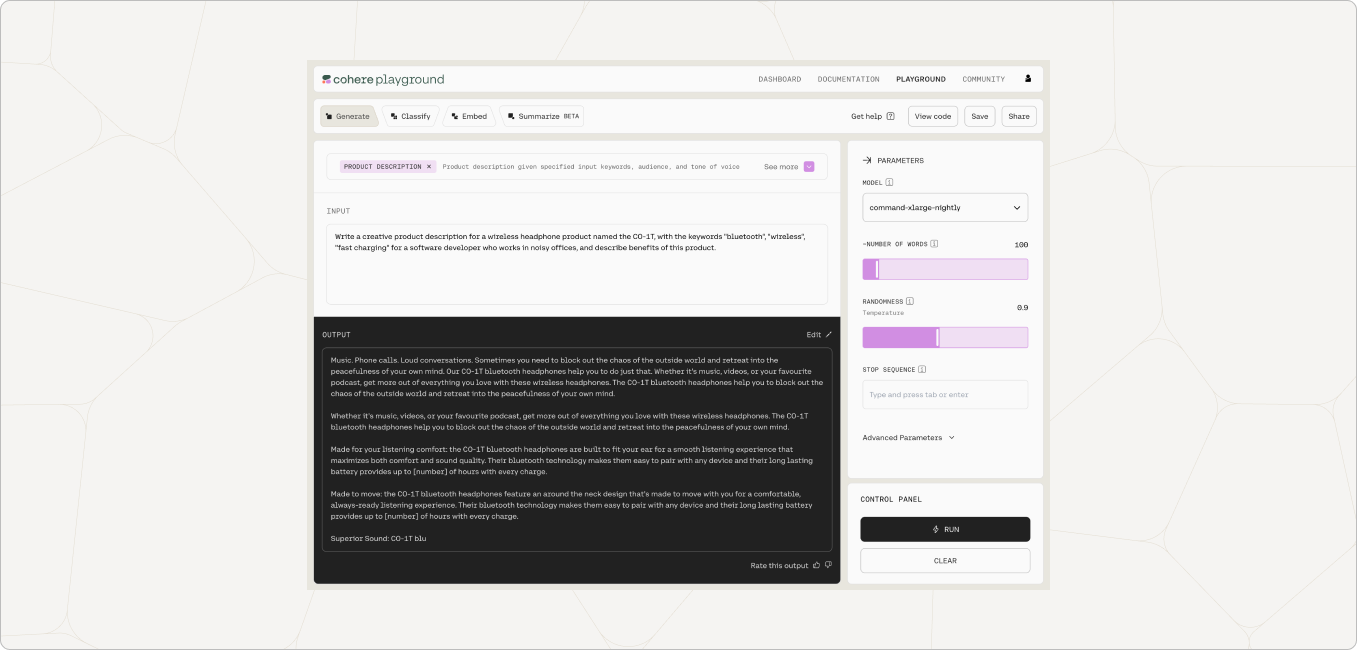Open the model dropdown command-xlarge-nightly
1357x650 pixels.
[945, 208]
